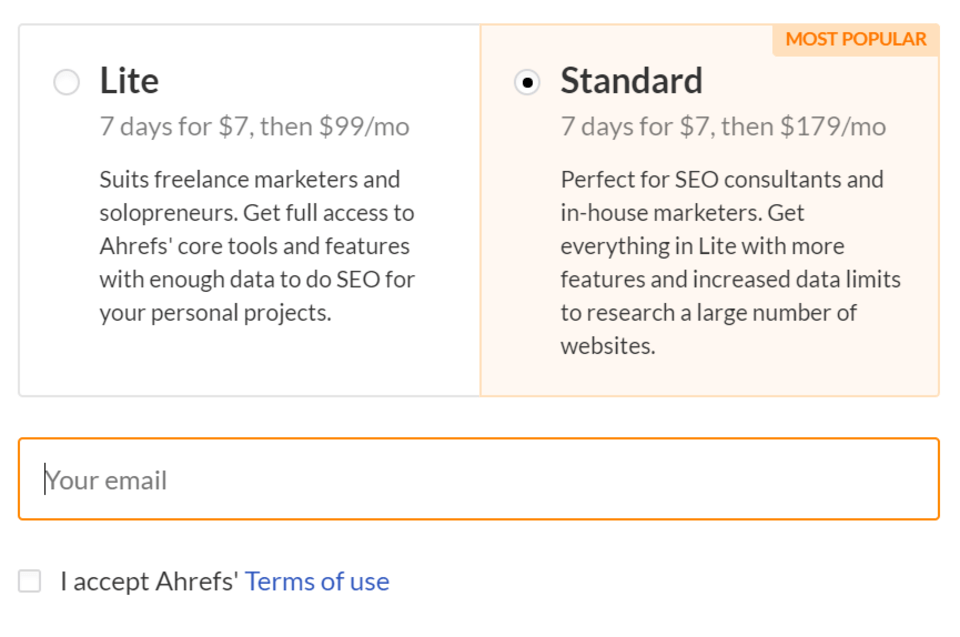Focus the Your email input field
Image resolution: width=960 pixels, height=637 pixels.
479,479
